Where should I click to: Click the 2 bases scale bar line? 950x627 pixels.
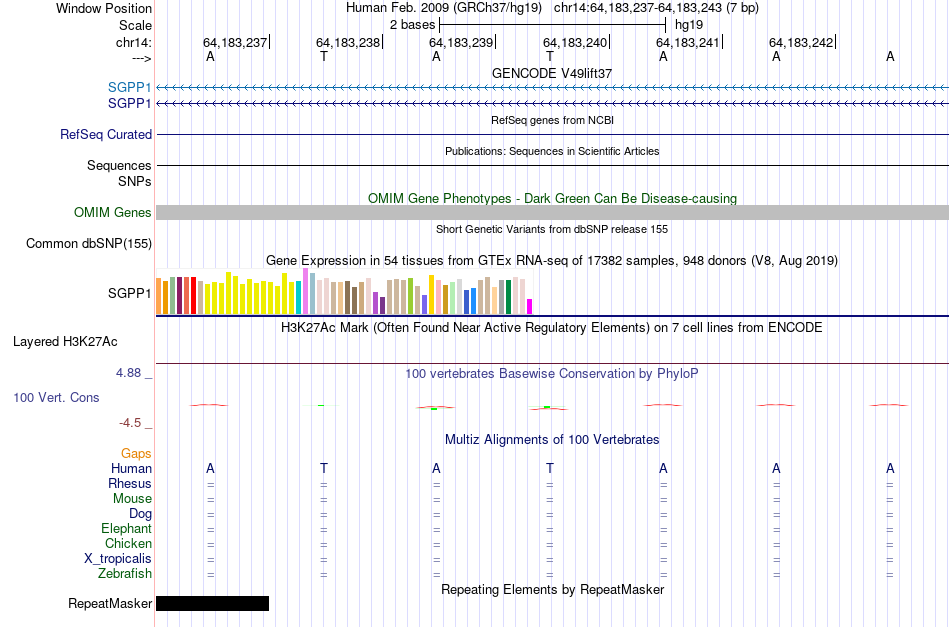[553, 25]
